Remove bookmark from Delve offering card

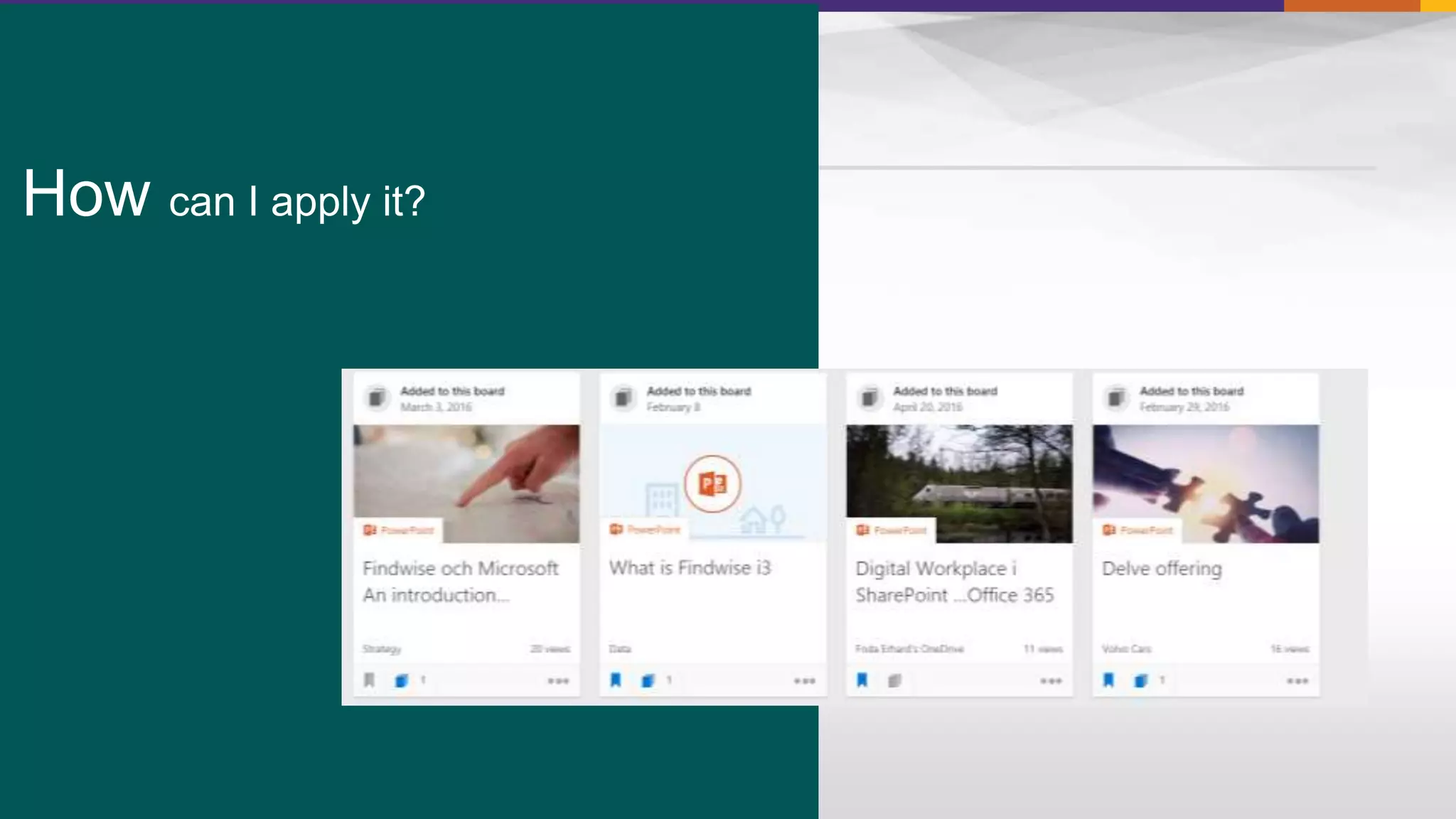point(1108,680)
